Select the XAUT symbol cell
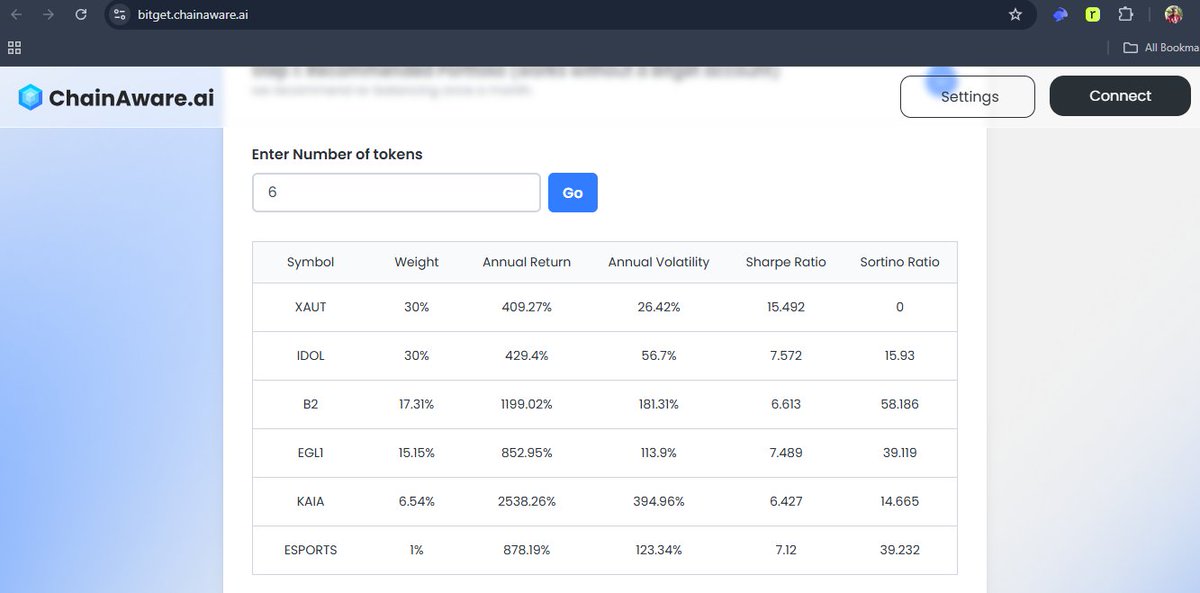The width and height of the screenshot is (1200, 593). coord(311,307)
